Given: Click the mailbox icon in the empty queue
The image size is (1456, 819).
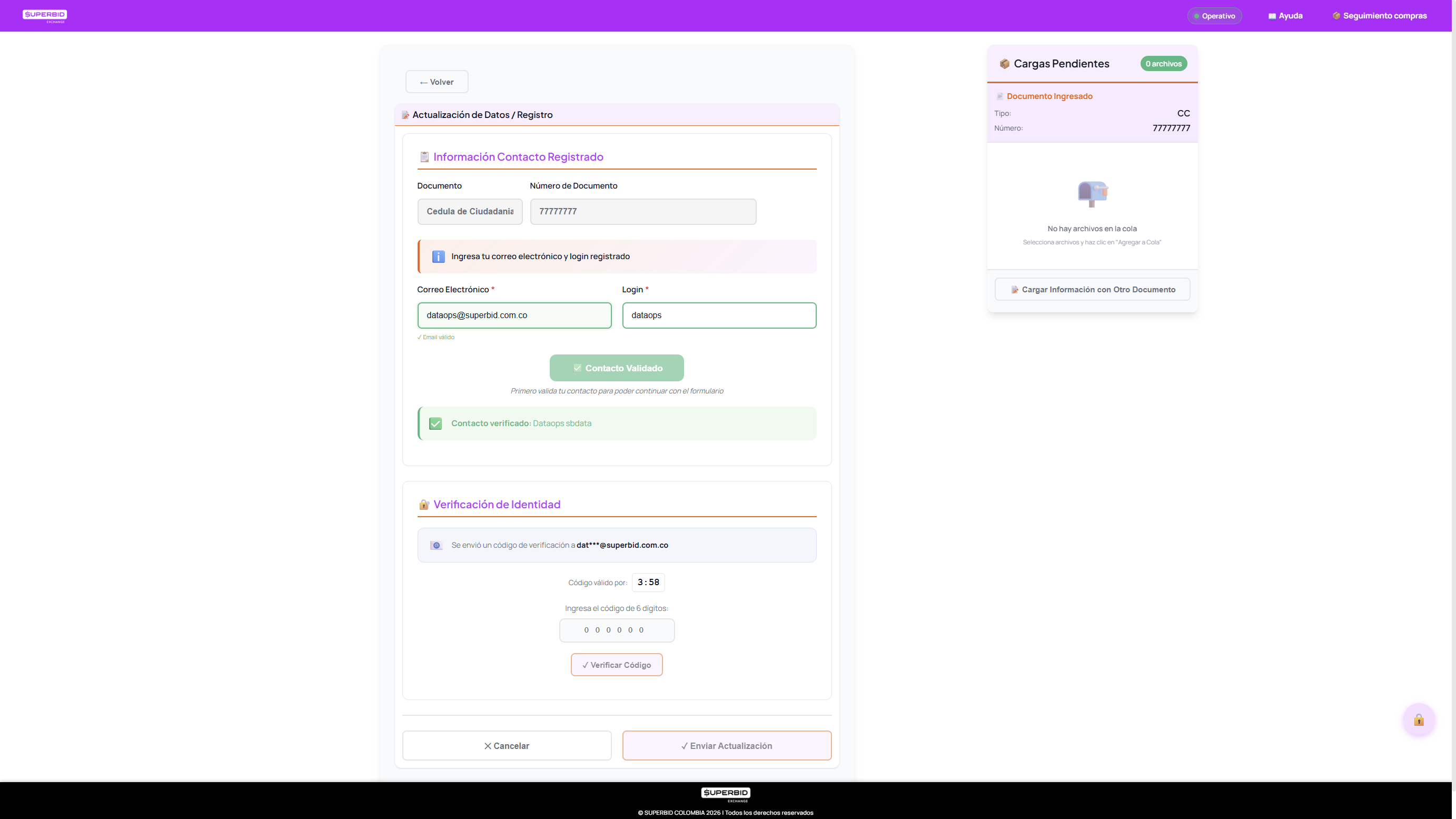Looking at the screenshot, I should 1092,194.
